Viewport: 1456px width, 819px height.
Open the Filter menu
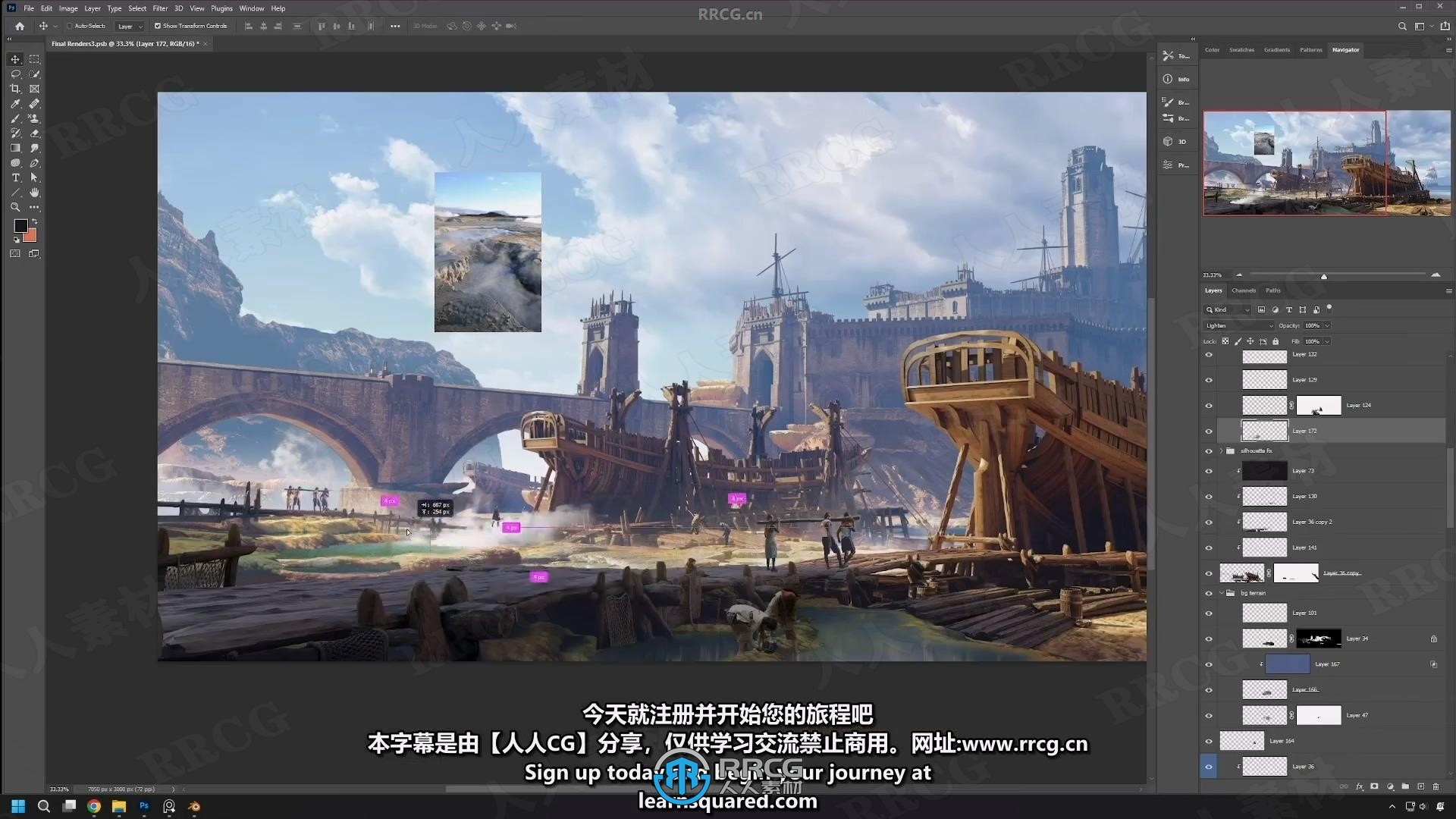point(160,8)
